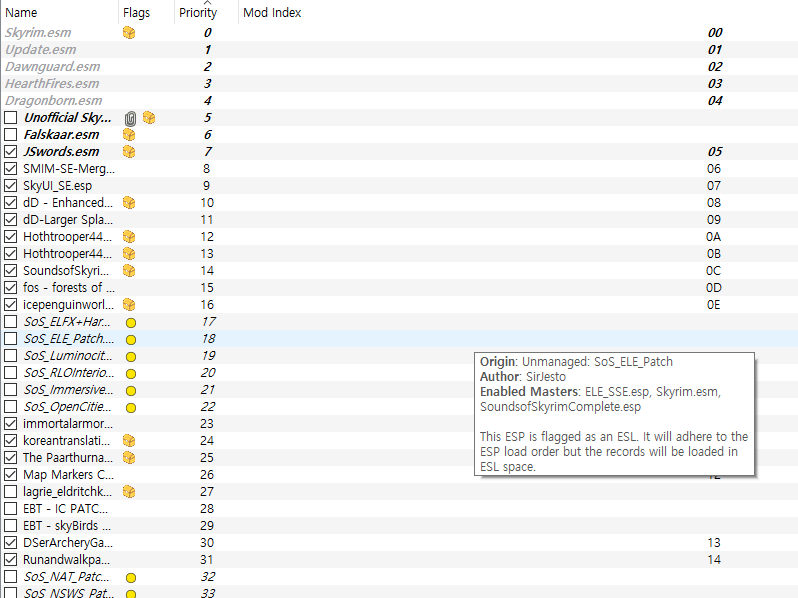
Task: Tick the Falskaar.esm checkbox
Action: click(x=11, y=135)
